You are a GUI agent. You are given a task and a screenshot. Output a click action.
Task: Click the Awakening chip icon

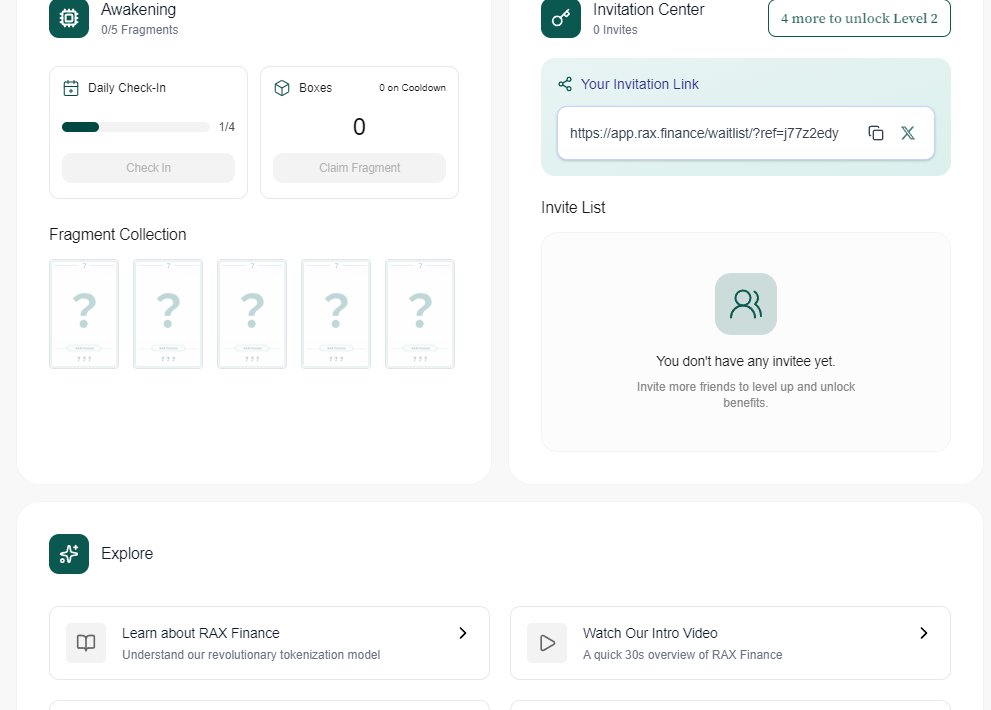69,18
